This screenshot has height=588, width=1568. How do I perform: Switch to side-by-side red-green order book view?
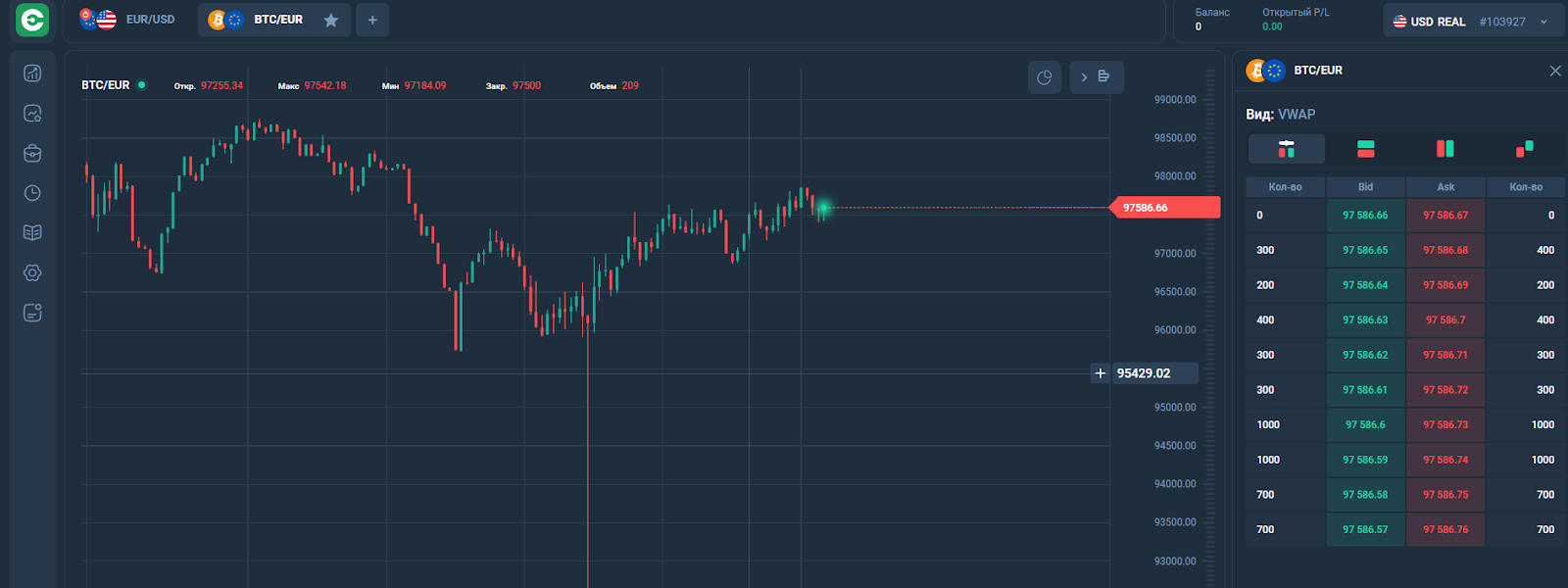click(x=1445, y=149)
